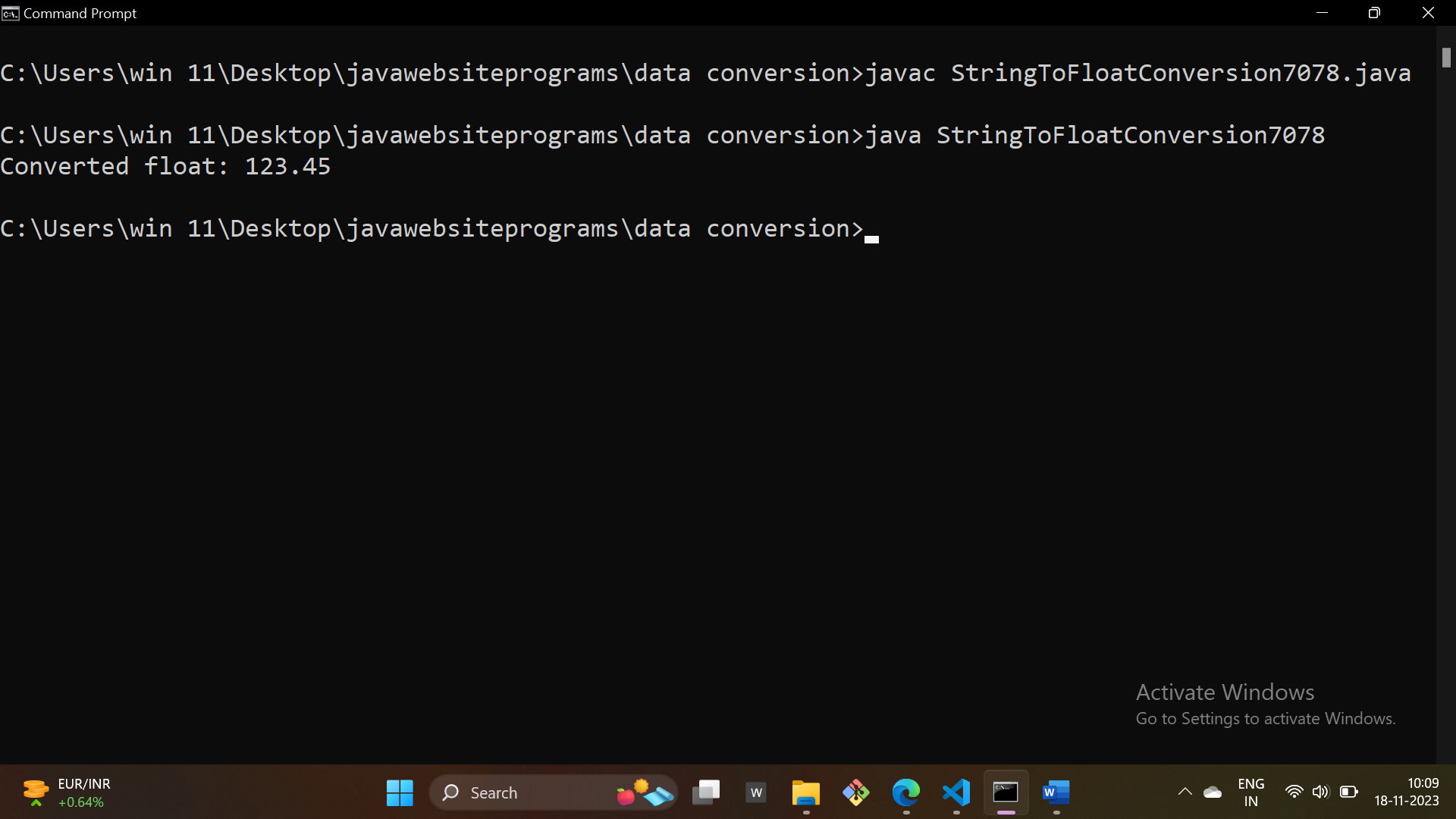
Task: Click the Command Prompt taskbar icon
Action: click(1006, 793)
